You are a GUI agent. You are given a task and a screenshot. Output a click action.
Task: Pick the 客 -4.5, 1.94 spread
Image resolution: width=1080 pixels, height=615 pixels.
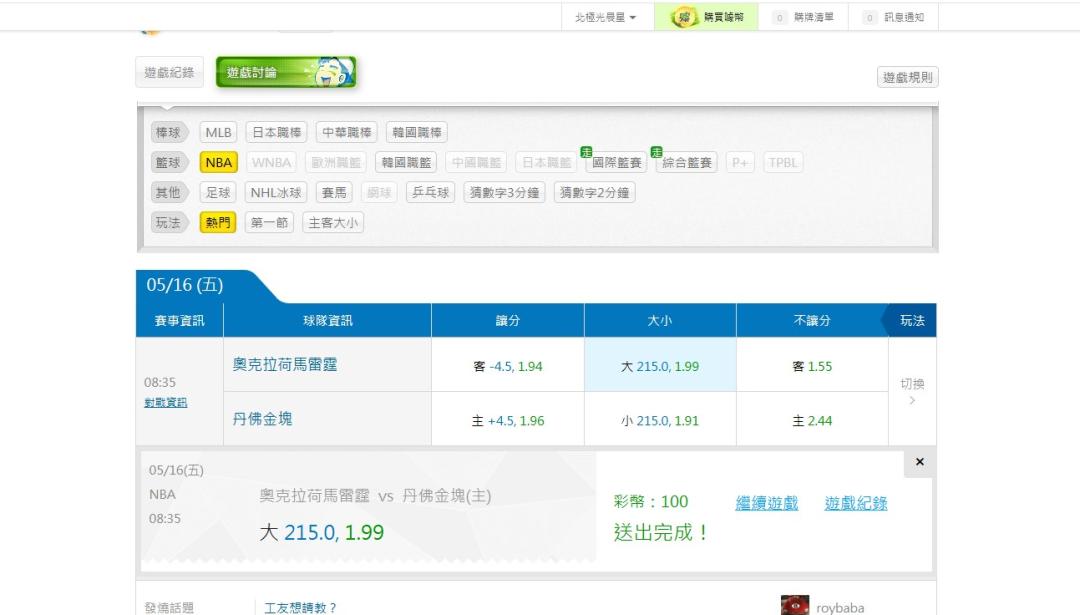click(x=508, y=366)
